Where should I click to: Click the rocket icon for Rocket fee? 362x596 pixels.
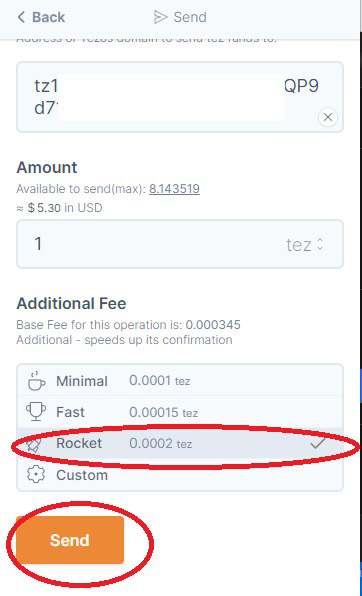coord(35,444)
